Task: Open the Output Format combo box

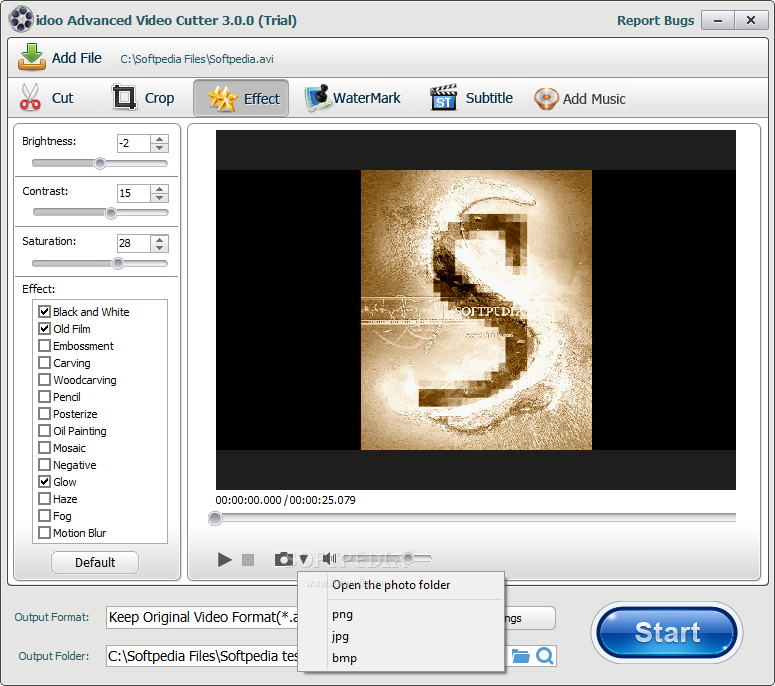Action: pyautogui.click(x=202, y=617)
